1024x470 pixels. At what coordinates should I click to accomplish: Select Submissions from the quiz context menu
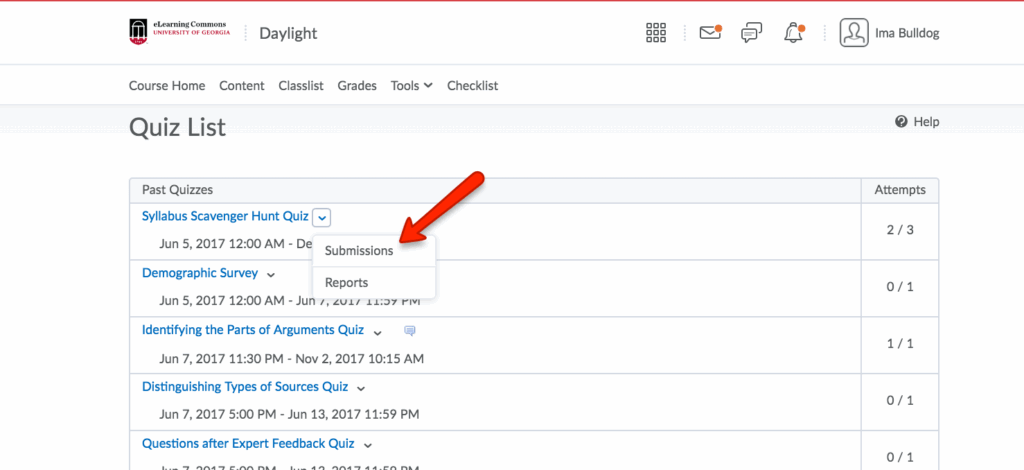point(359,251)
